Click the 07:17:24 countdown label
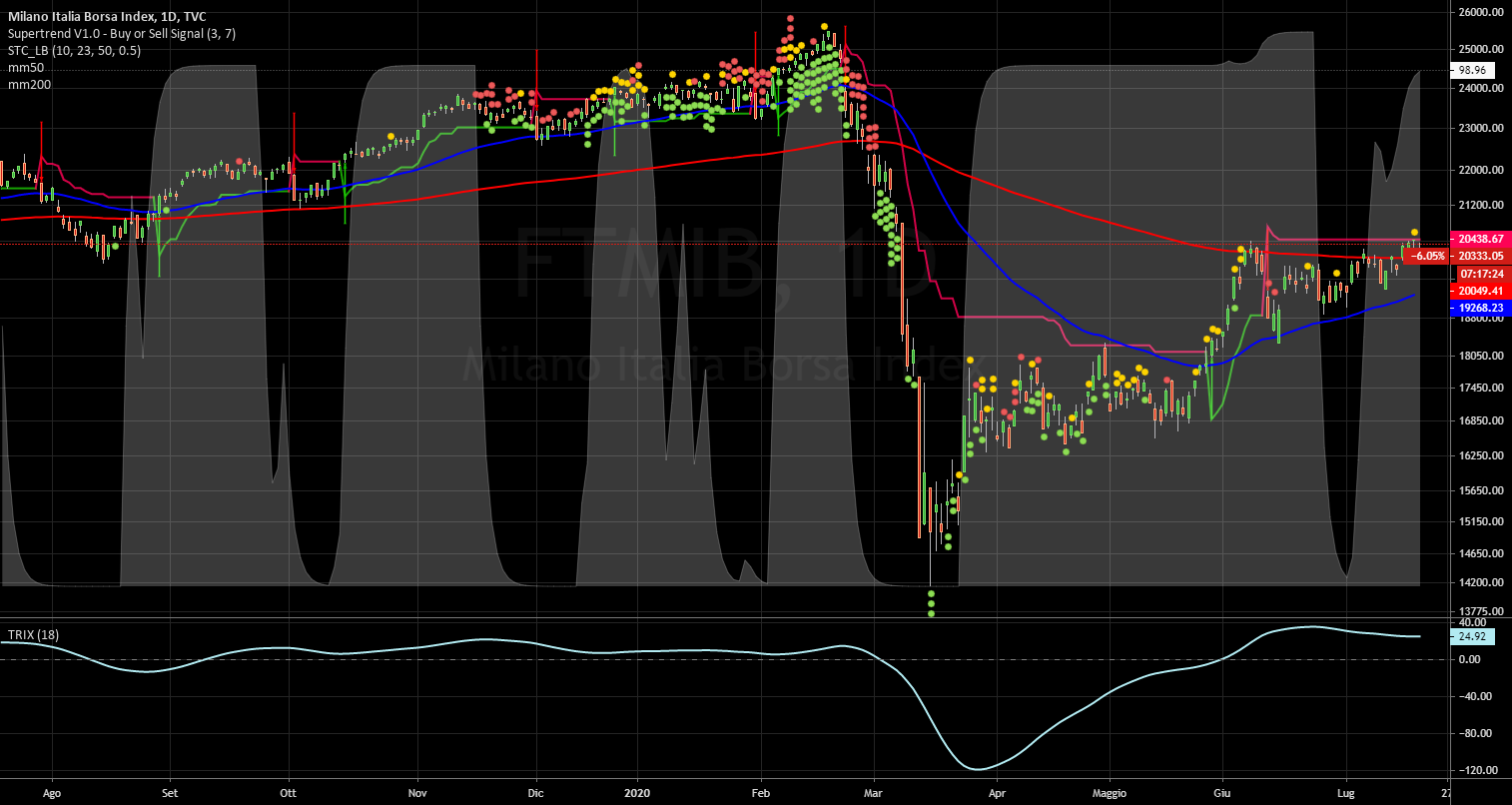This screenshot has width=1512, height=805. pos(1482,273)
